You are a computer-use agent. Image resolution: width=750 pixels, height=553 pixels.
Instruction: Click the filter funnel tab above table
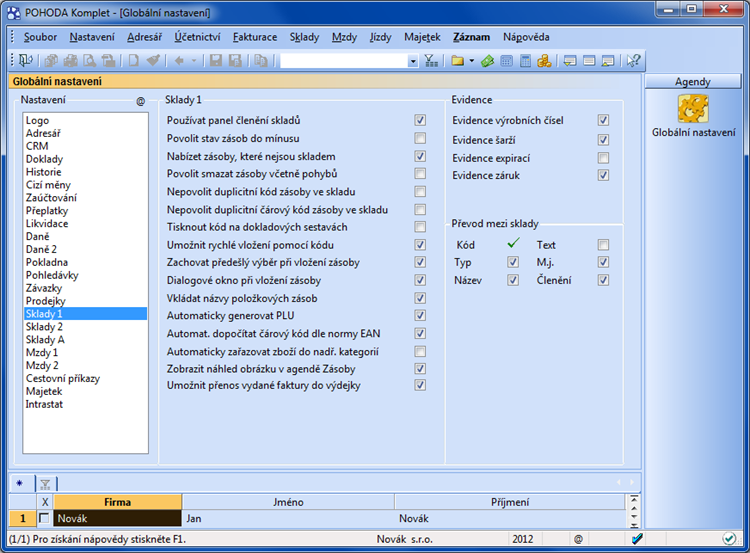click(45, 484)
